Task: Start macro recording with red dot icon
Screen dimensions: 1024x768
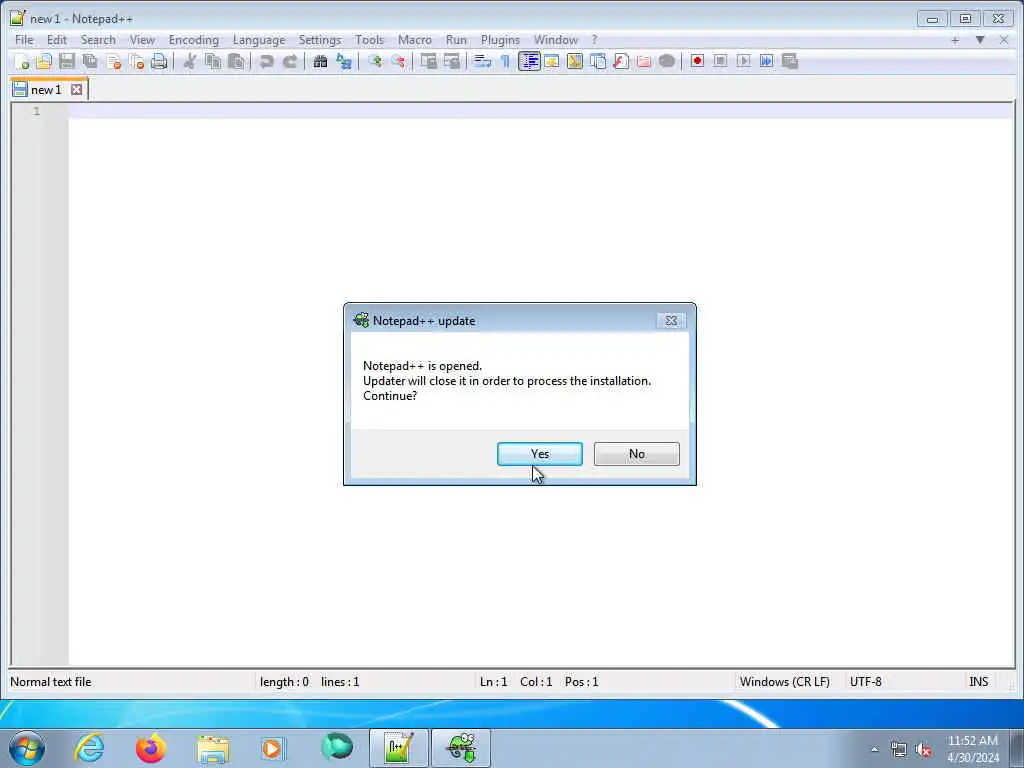Action: click(697, 61)
